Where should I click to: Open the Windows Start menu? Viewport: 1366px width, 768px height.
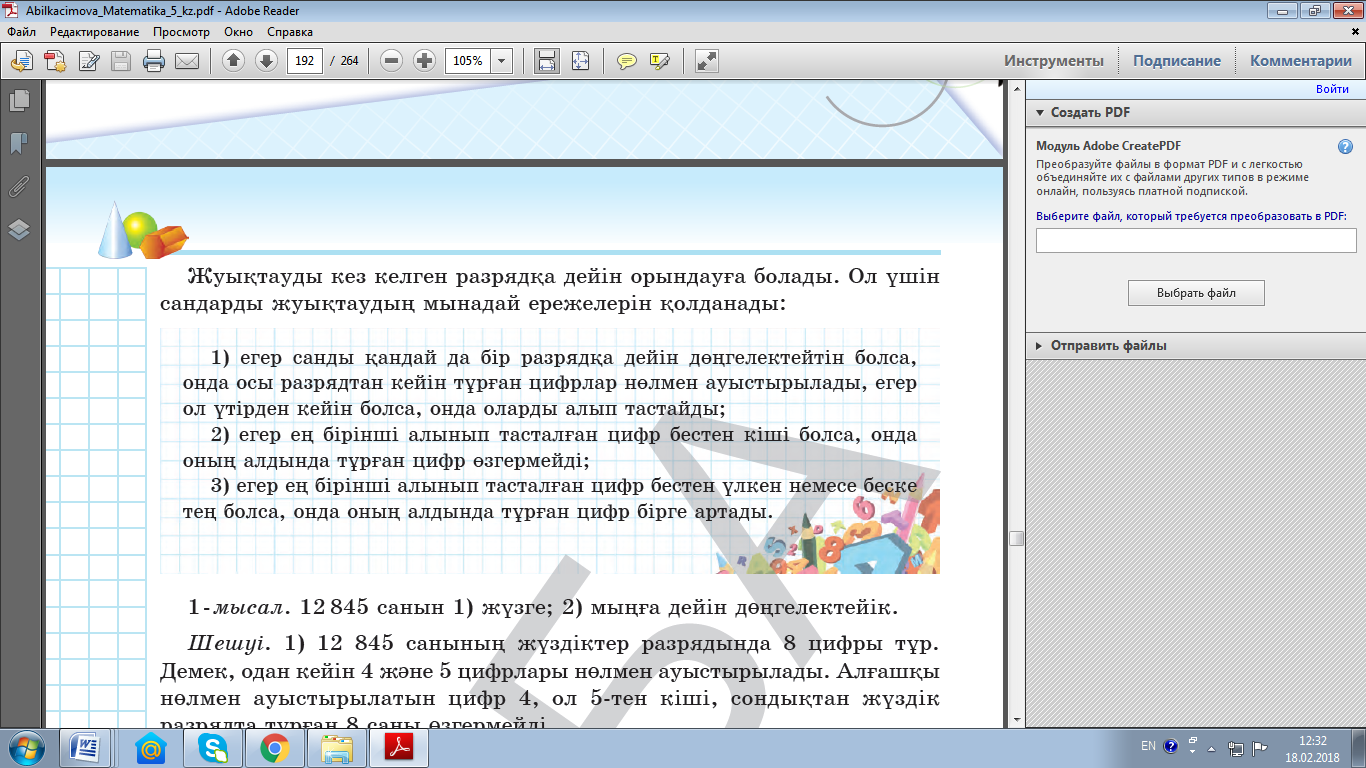click(27, 748)
